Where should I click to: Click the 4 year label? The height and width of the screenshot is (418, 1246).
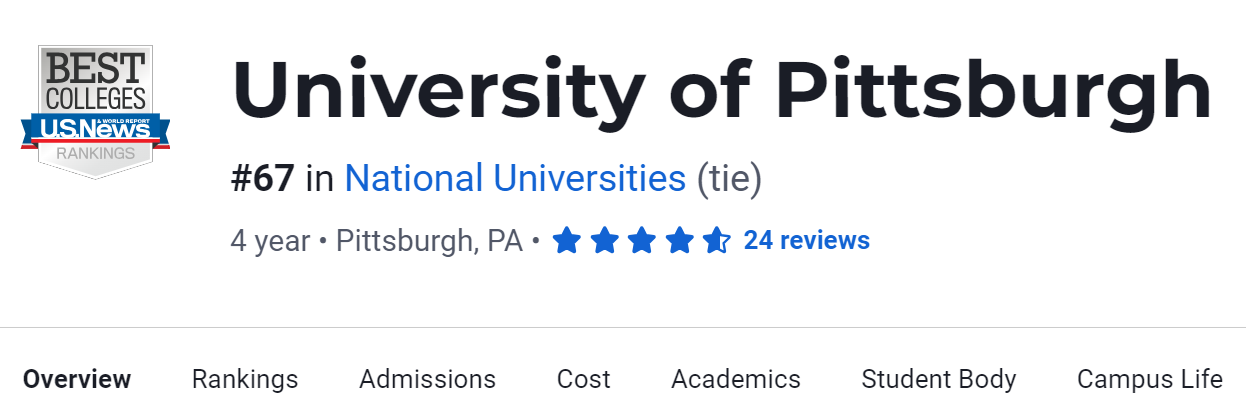coord(270,241)
